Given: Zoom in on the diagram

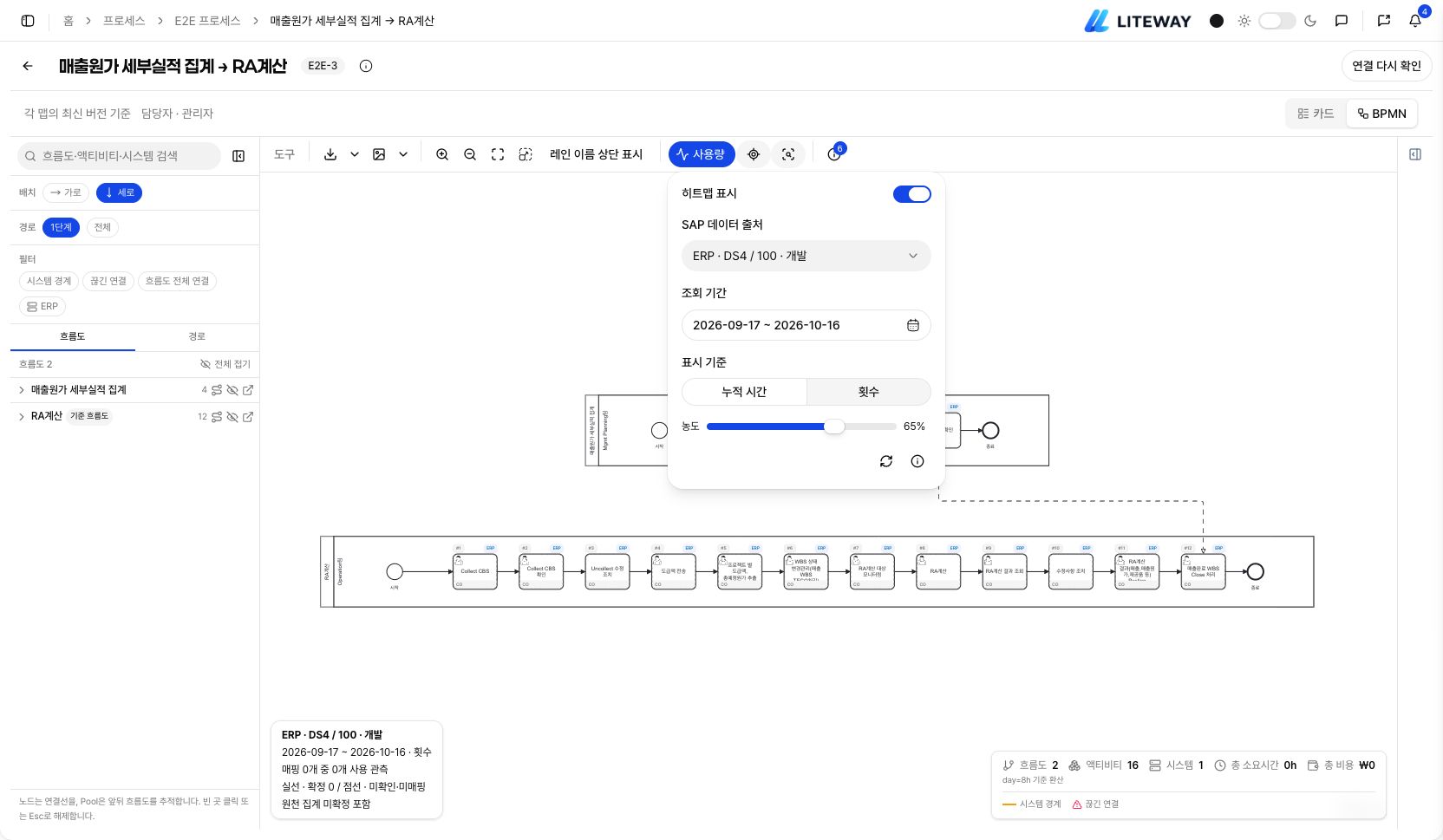Looking at the screenshot, I should 442,154.
